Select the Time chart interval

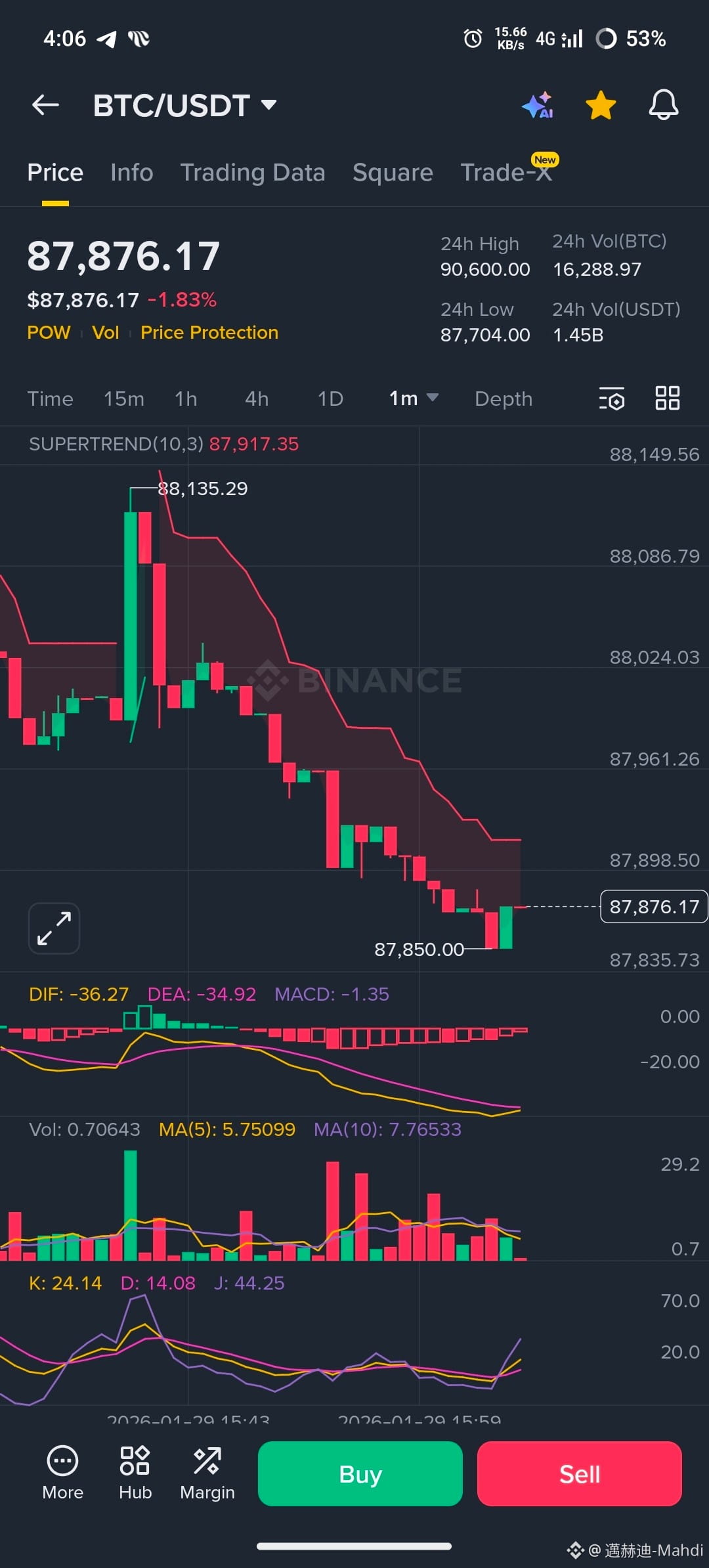click(50, 399)
